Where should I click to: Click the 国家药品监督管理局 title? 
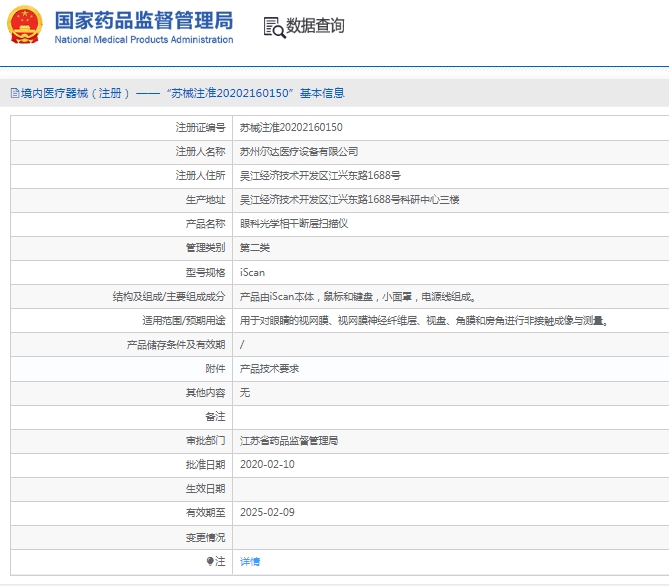coord(144,20)
